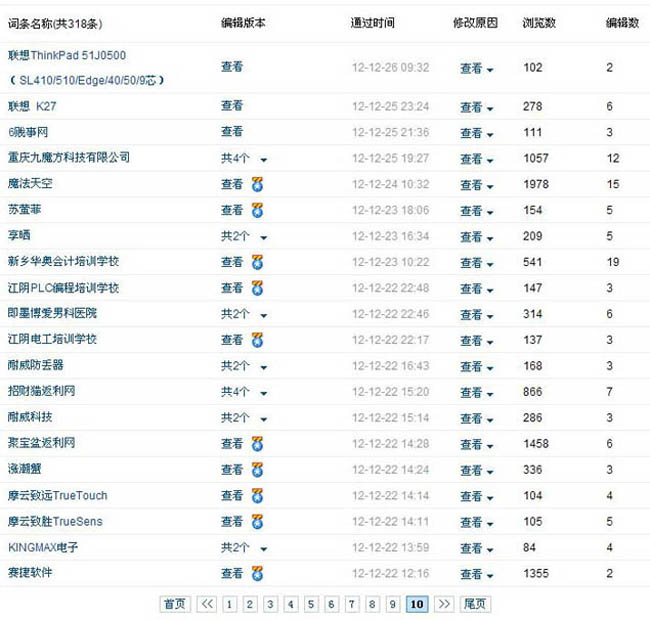The image size is (650, 620).
Task: Click medal icon in 摩云致远TrueTouch row
Action: pos(257,495)
